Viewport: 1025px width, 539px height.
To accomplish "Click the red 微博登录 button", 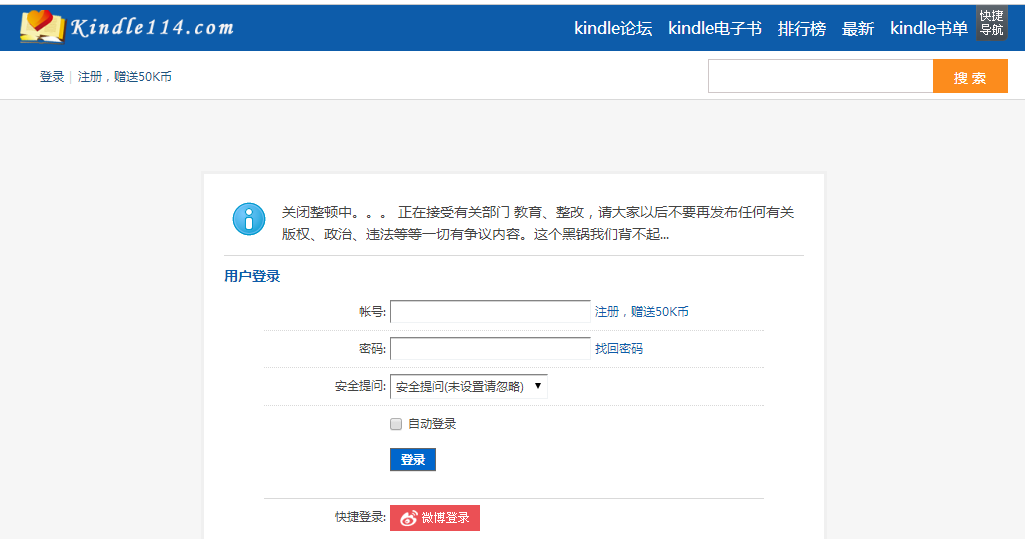I will pyautogui.click(x=435, y=518).
